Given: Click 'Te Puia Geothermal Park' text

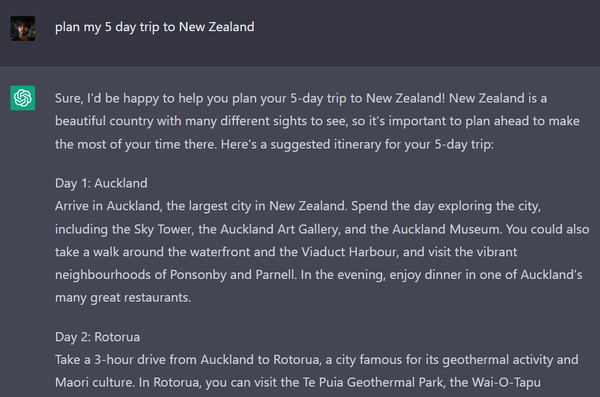Looking at the screenshot, I should coord(373,382).
